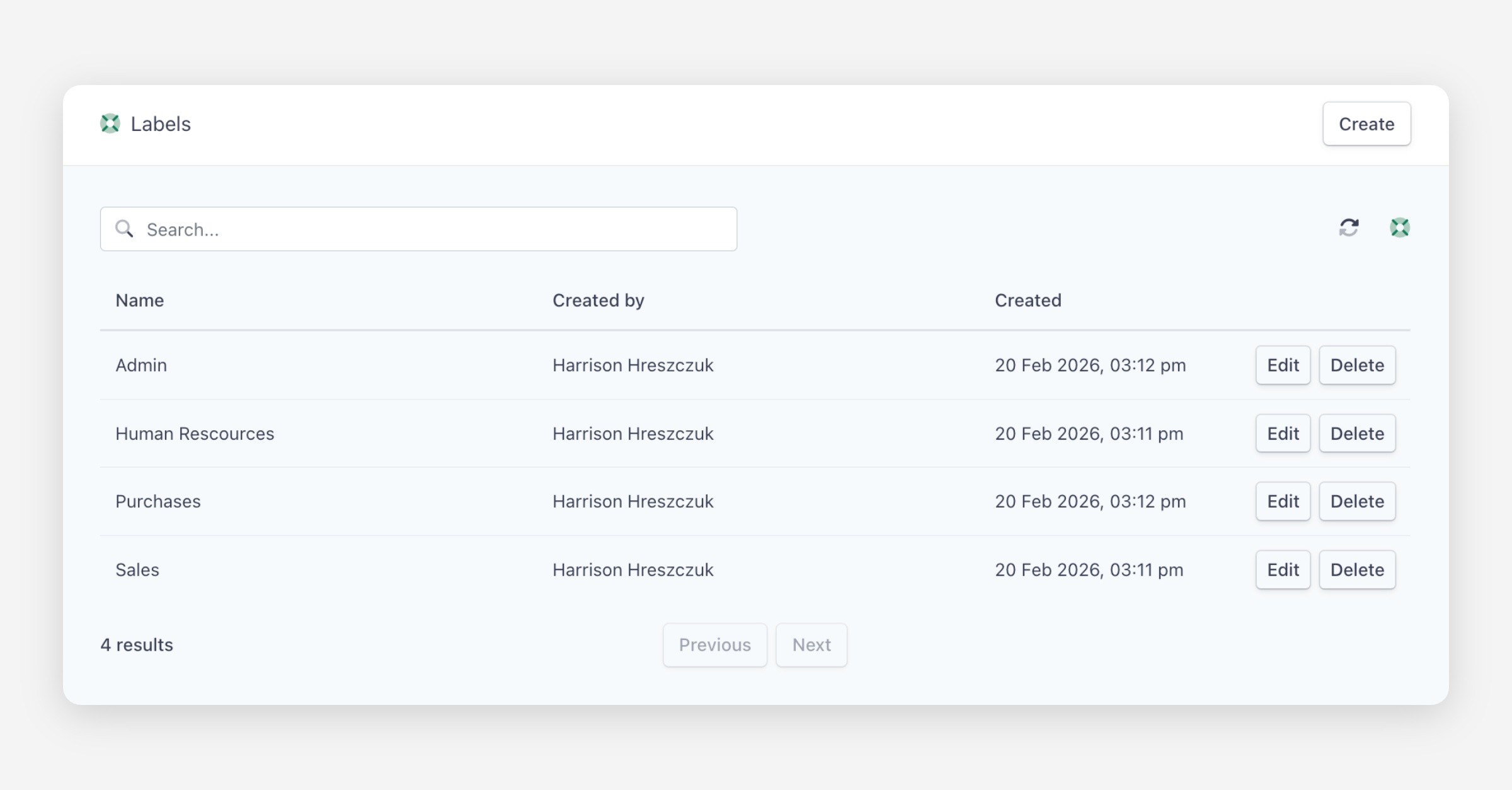Go to the Next page
This screenshot has width=1512, height=790.
point(811,645)
